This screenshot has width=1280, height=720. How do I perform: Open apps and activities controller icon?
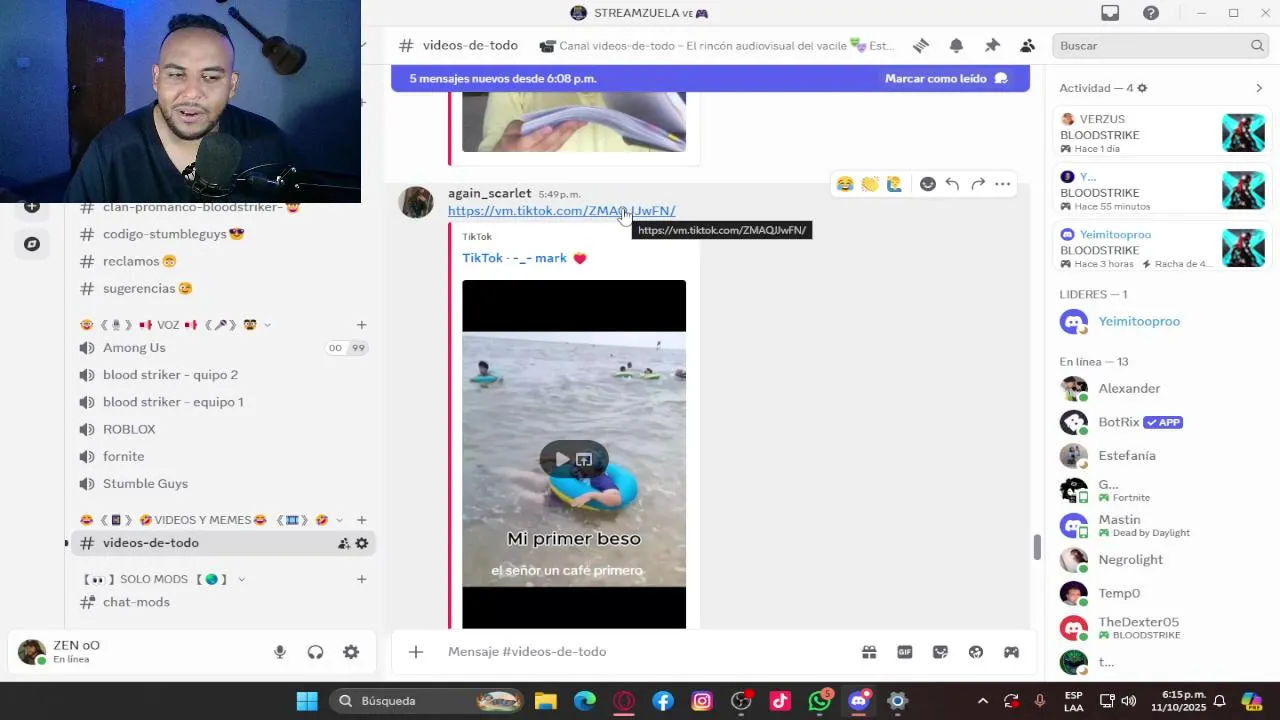point(1012,652)
